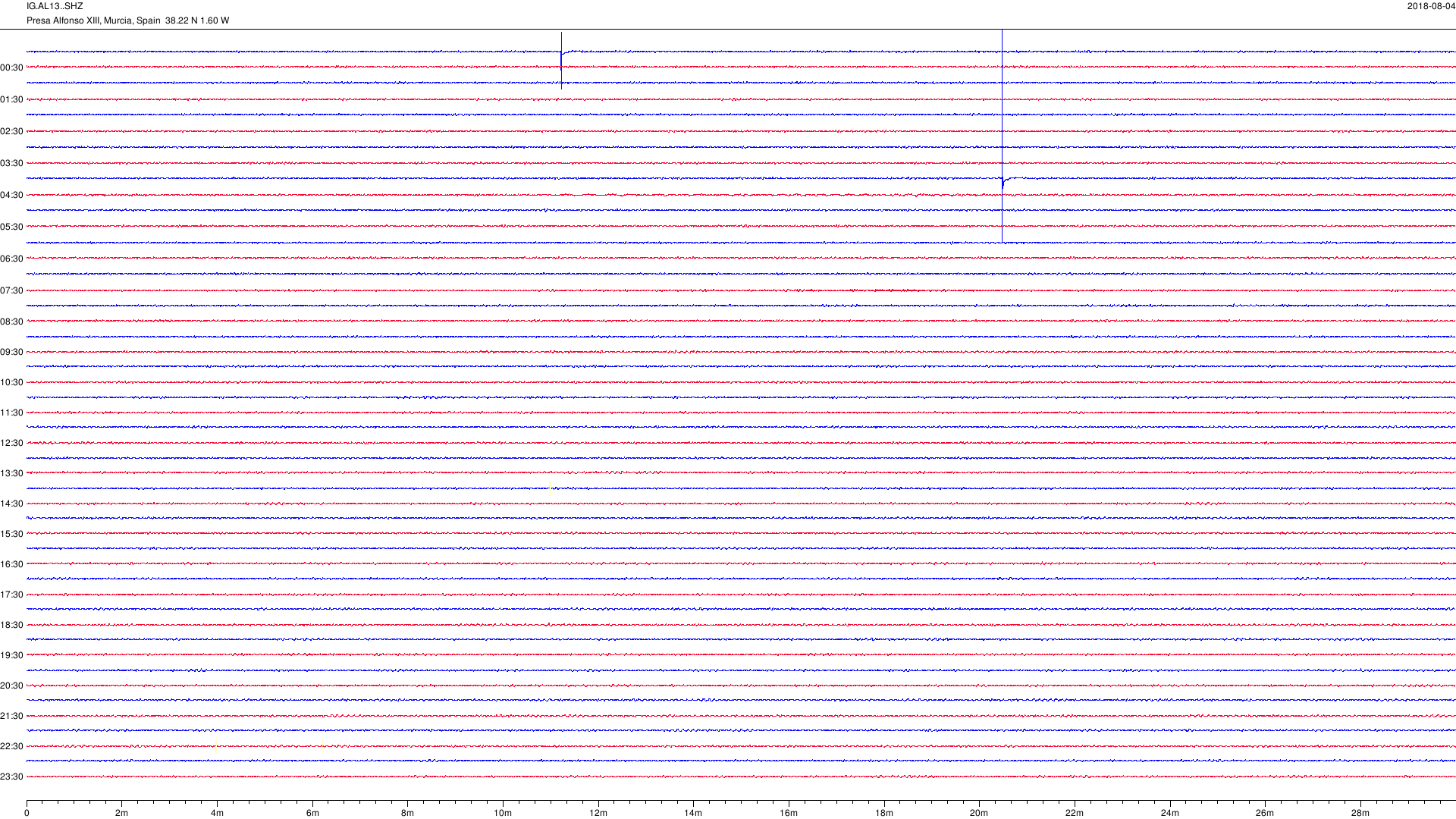Click the 17:30 time label
This screenshot has height=819, width=1456.
[x=11, y=595]
